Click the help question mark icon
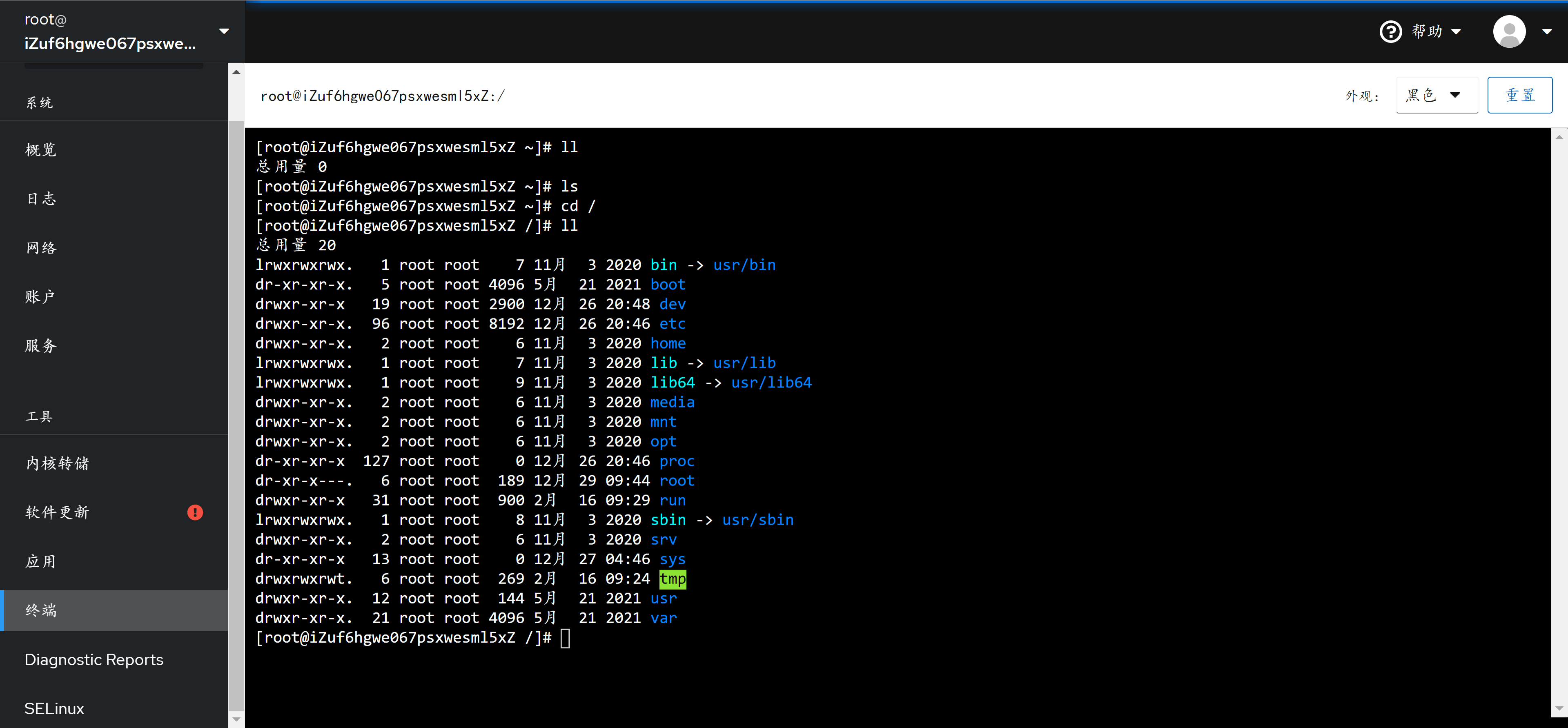 tap(1390, 31)
